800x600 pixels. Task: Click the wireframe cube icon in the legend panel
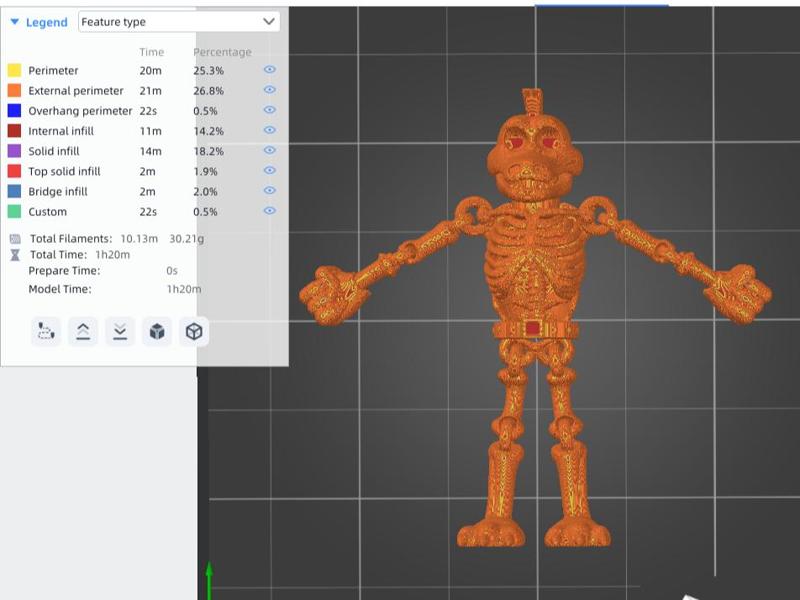click(x=194, y=332)
